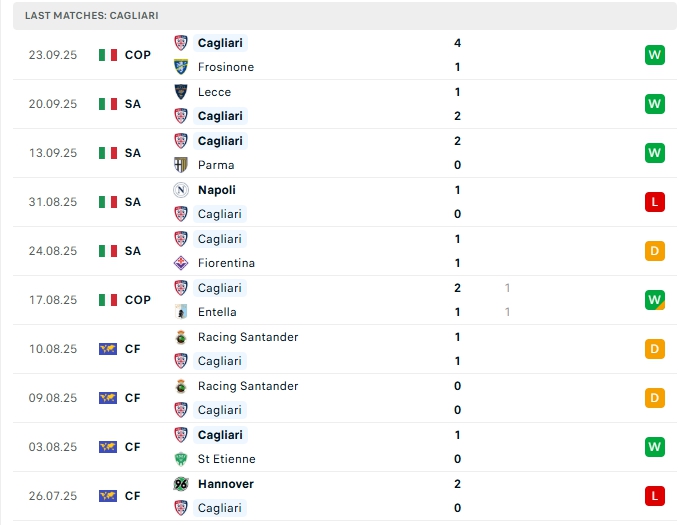Image resolution: width=686 pixels, height=525 pixels.
Task: Open the Napoli team name link
Action: pos(217,190)
